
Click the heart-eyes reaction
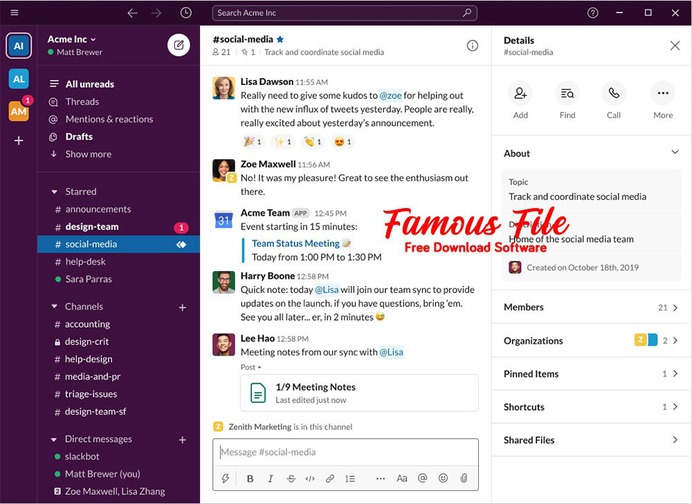click(x=342, y=142)
